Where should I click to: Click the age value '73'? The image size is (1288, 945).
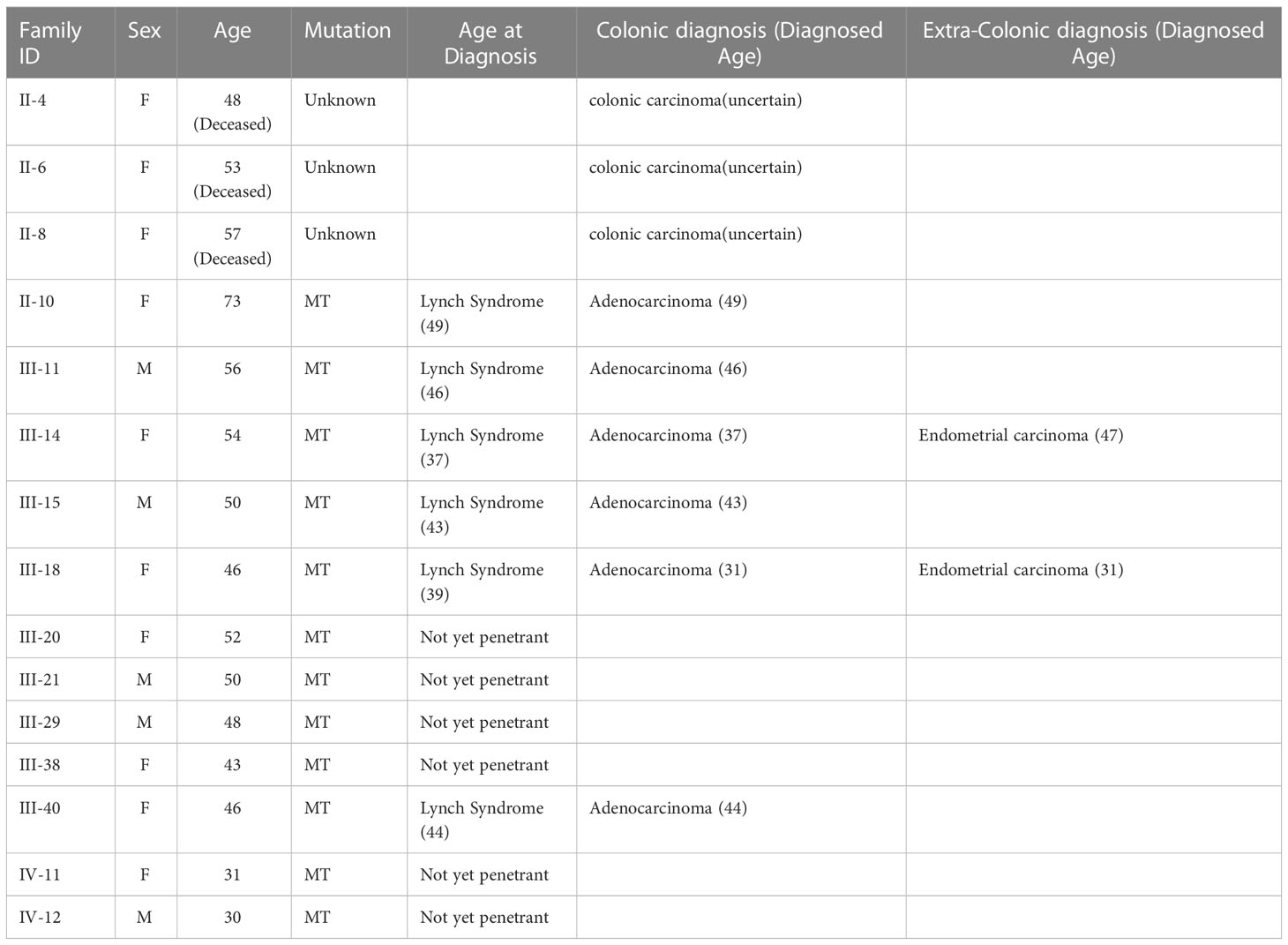click(233, 302)
